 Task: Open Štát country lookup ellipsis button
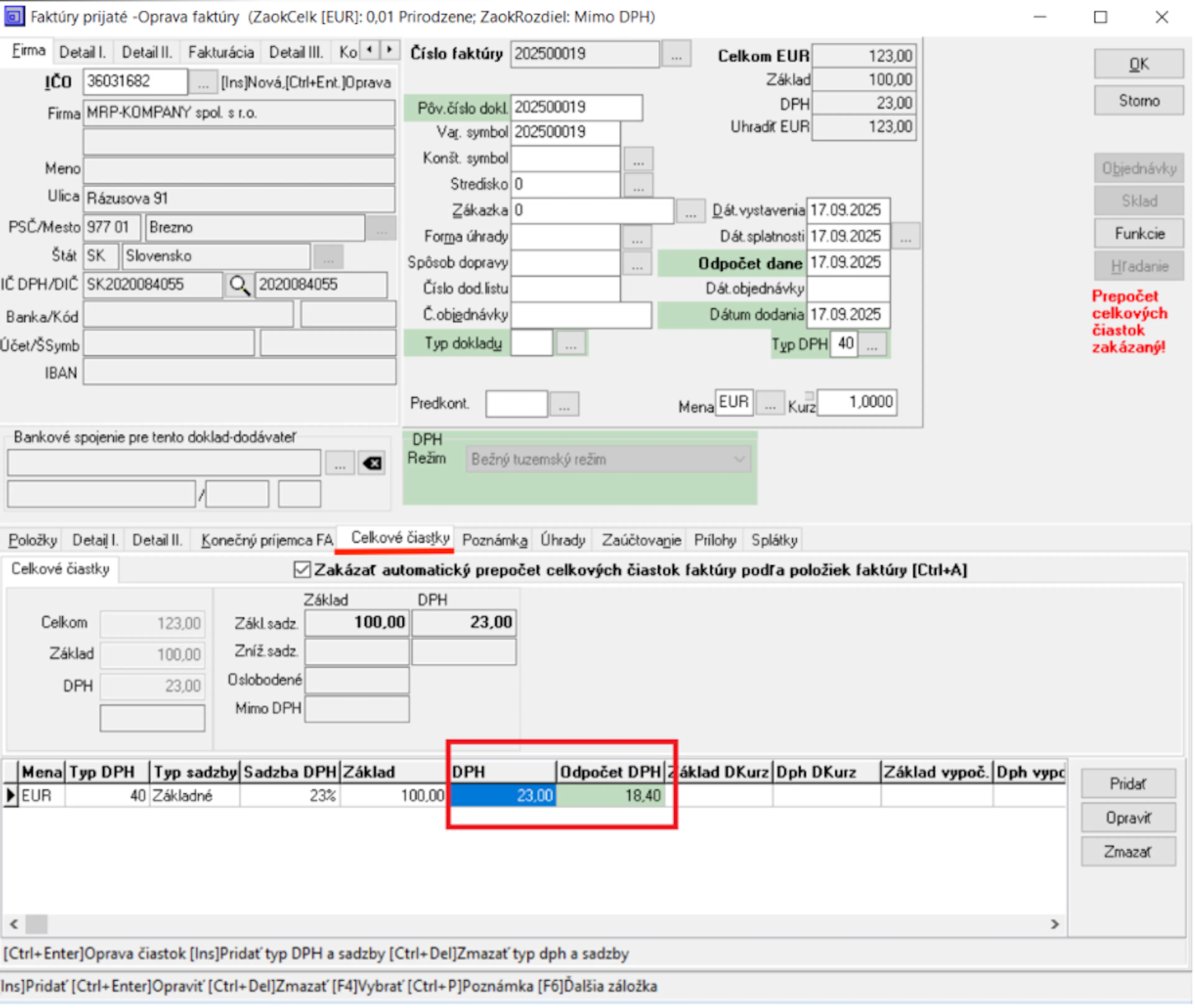329,257
